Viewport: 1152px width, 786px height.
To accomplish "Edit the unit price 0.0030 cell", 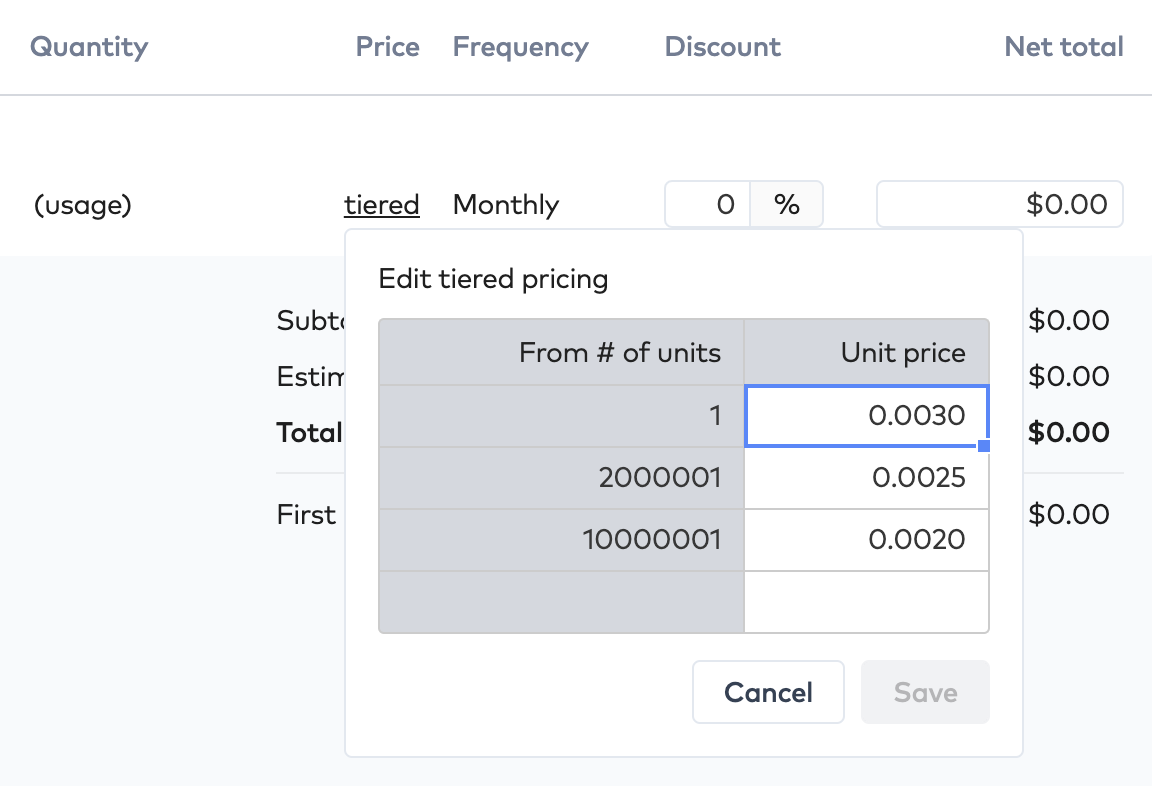I will click(866, 416).
